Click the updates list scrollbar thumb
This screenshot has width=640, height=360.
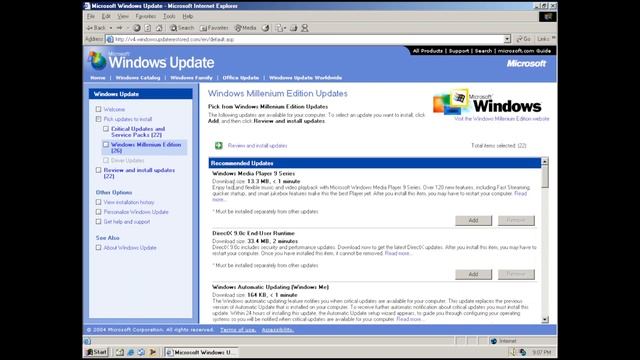(544, 177)
